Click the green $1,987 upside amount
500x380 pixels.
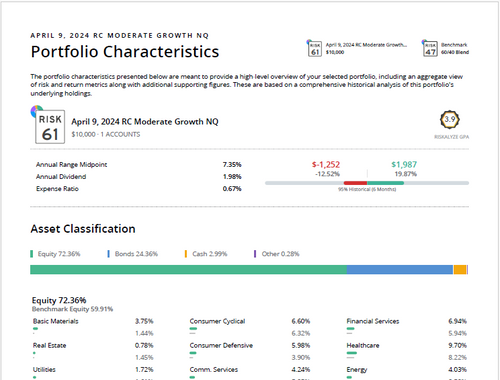click(x=404, y=164)
